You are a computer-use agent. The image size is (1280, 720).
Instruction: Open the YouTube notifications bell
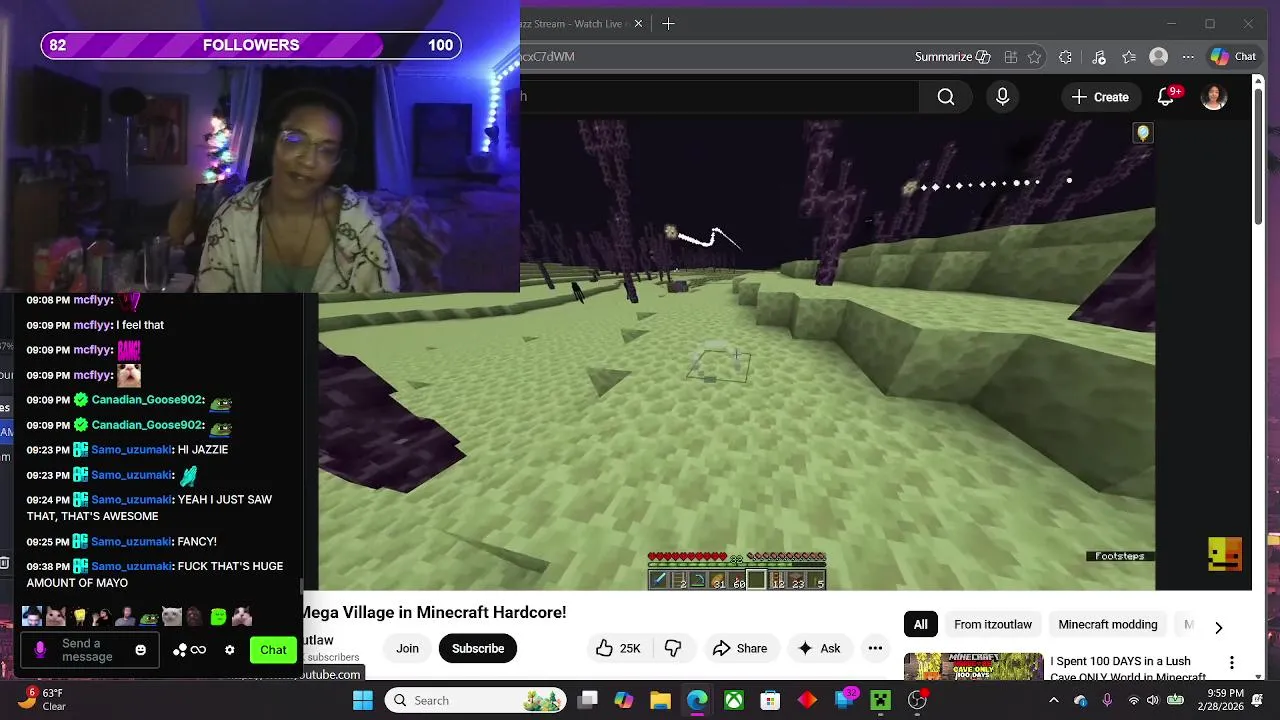[1166, 97]
